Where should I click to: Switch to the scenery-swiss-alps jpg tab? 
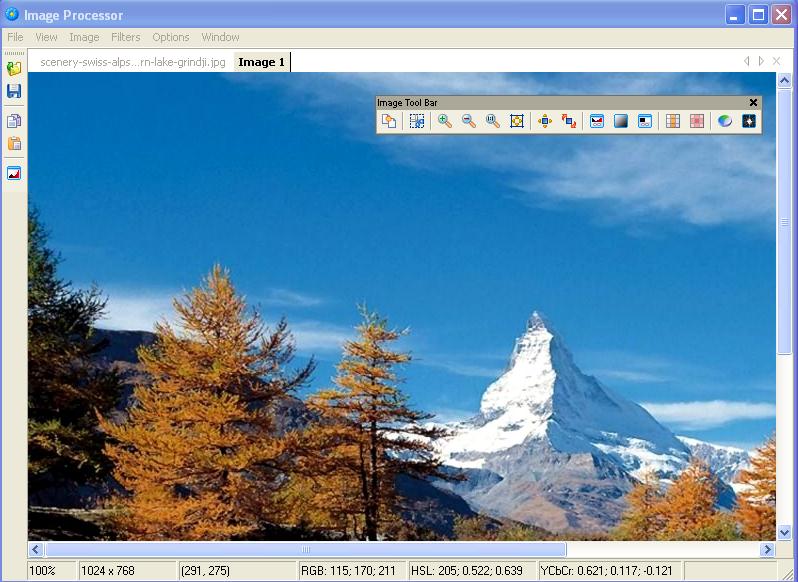pyautogui.click(x=132, y=62)
